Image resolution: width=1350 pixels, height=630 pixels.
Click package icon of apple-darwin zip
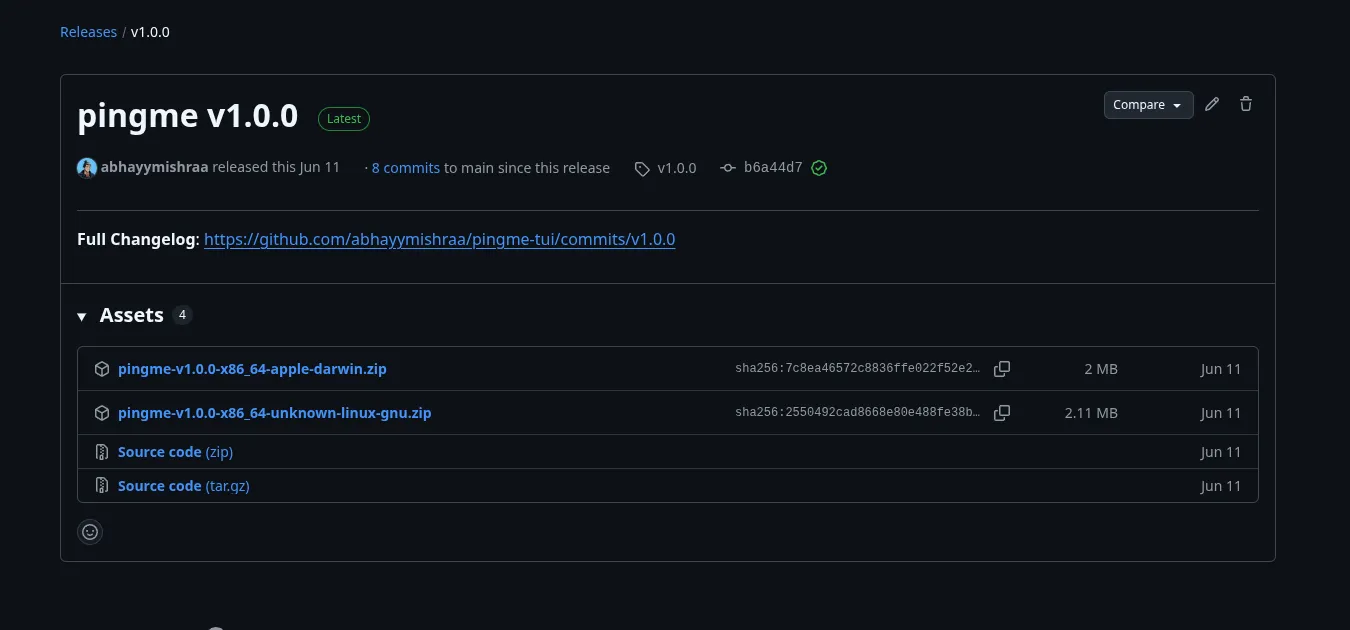click(101, 369)
